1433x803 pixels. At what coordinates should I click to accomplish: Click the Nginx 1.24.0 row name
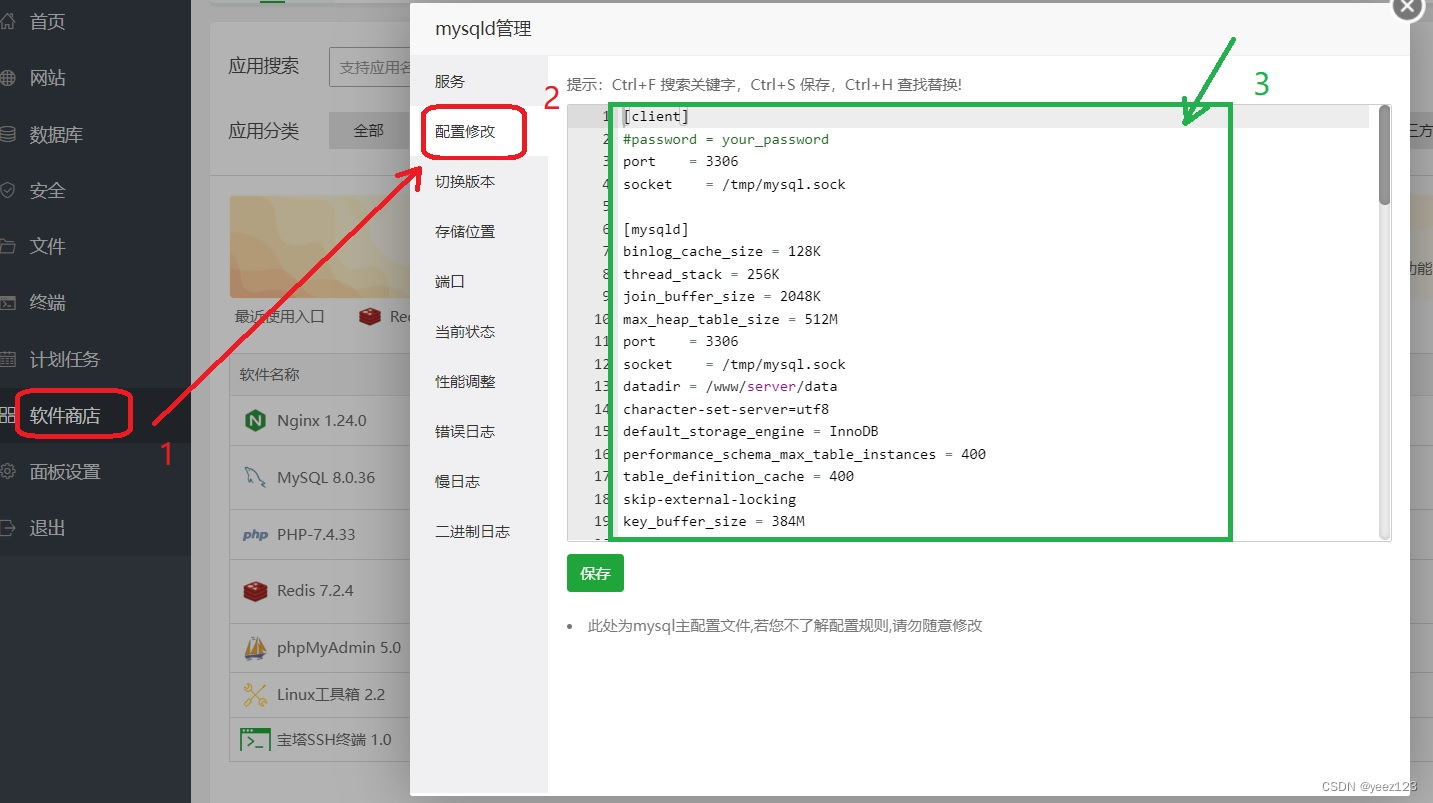tap(322, 421)
